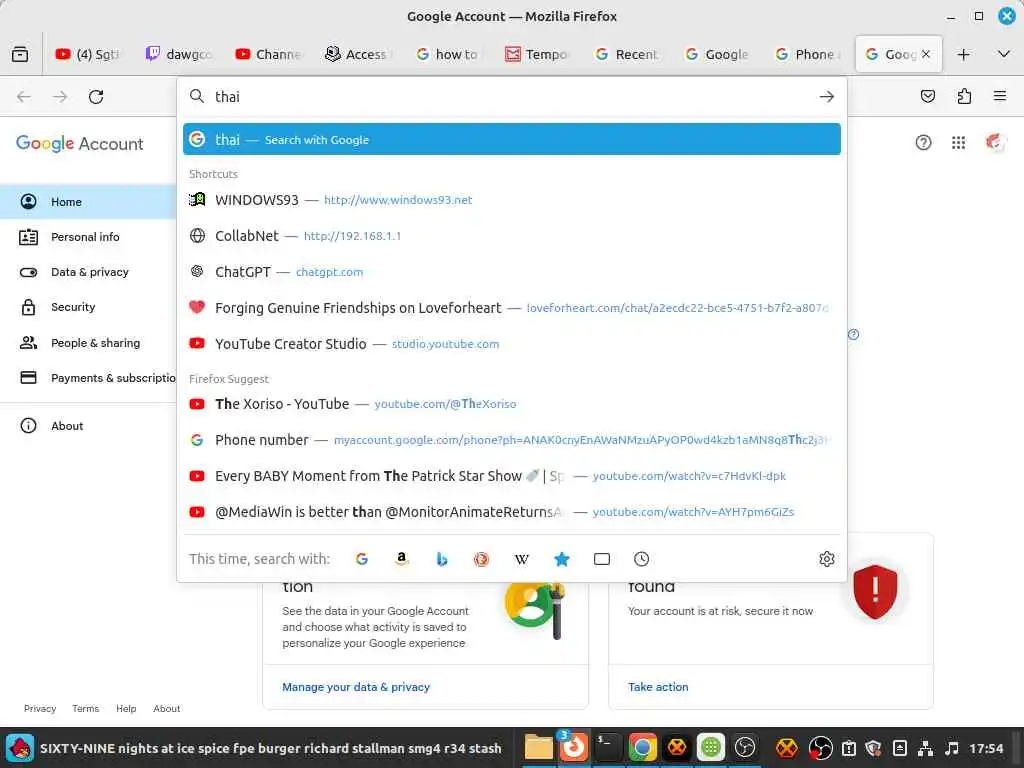Close the active Google Account tab
The width and height of the screenshot is (1024, 768).
point(926,54)
